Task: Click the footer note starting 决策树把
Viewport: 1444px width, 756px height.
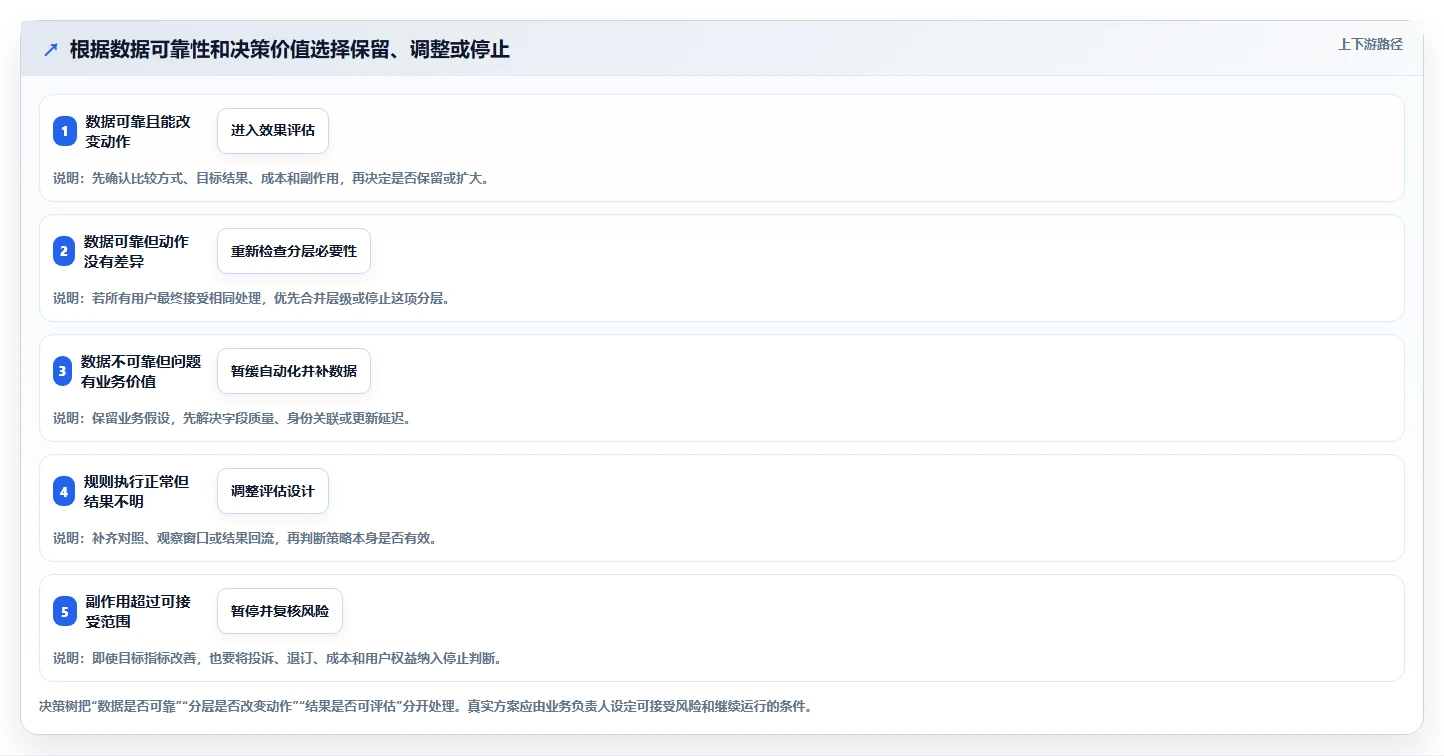Action: click(425, 706)
